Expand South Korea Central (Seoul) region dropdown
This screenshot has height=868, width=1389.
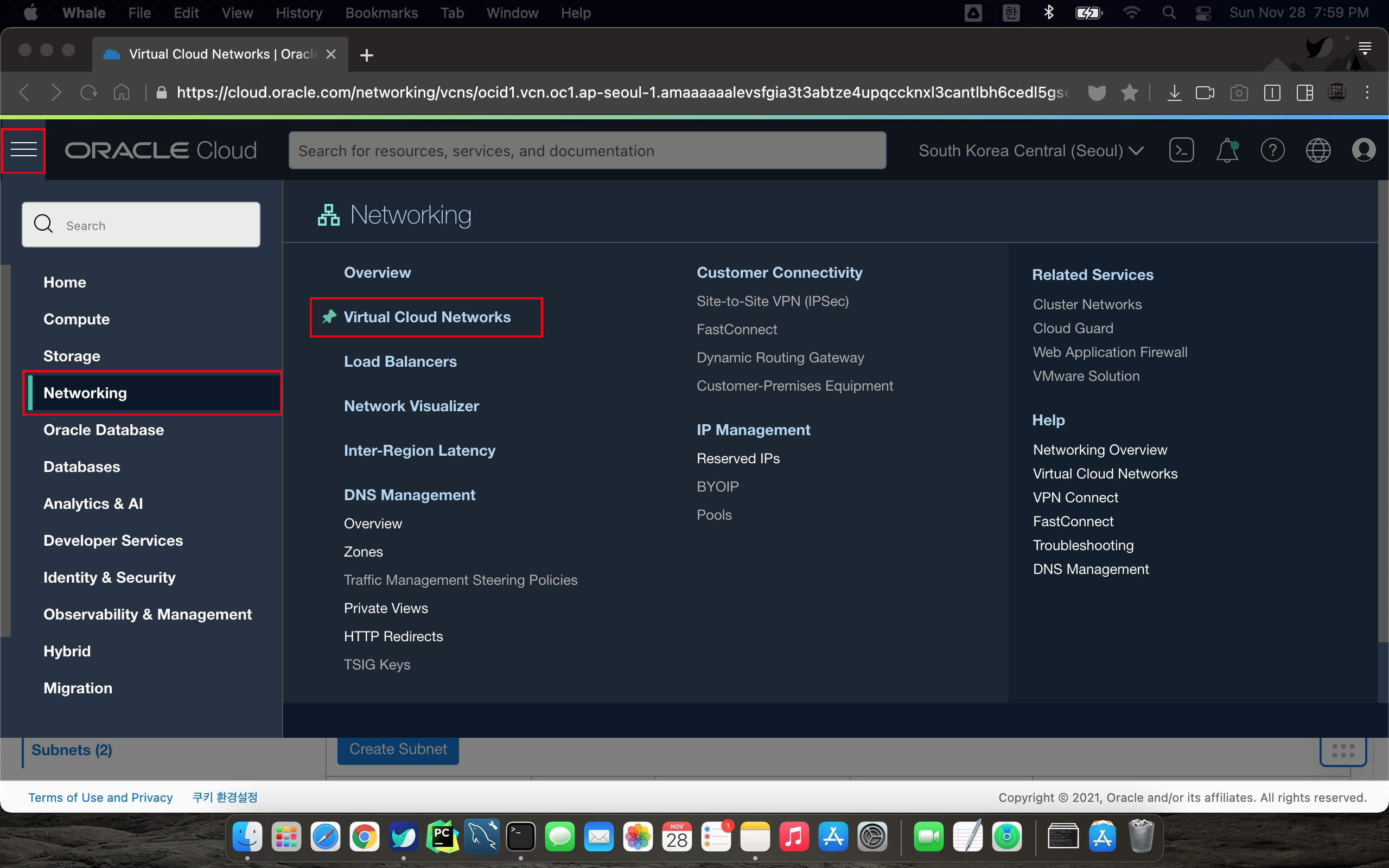(1031, 150)
